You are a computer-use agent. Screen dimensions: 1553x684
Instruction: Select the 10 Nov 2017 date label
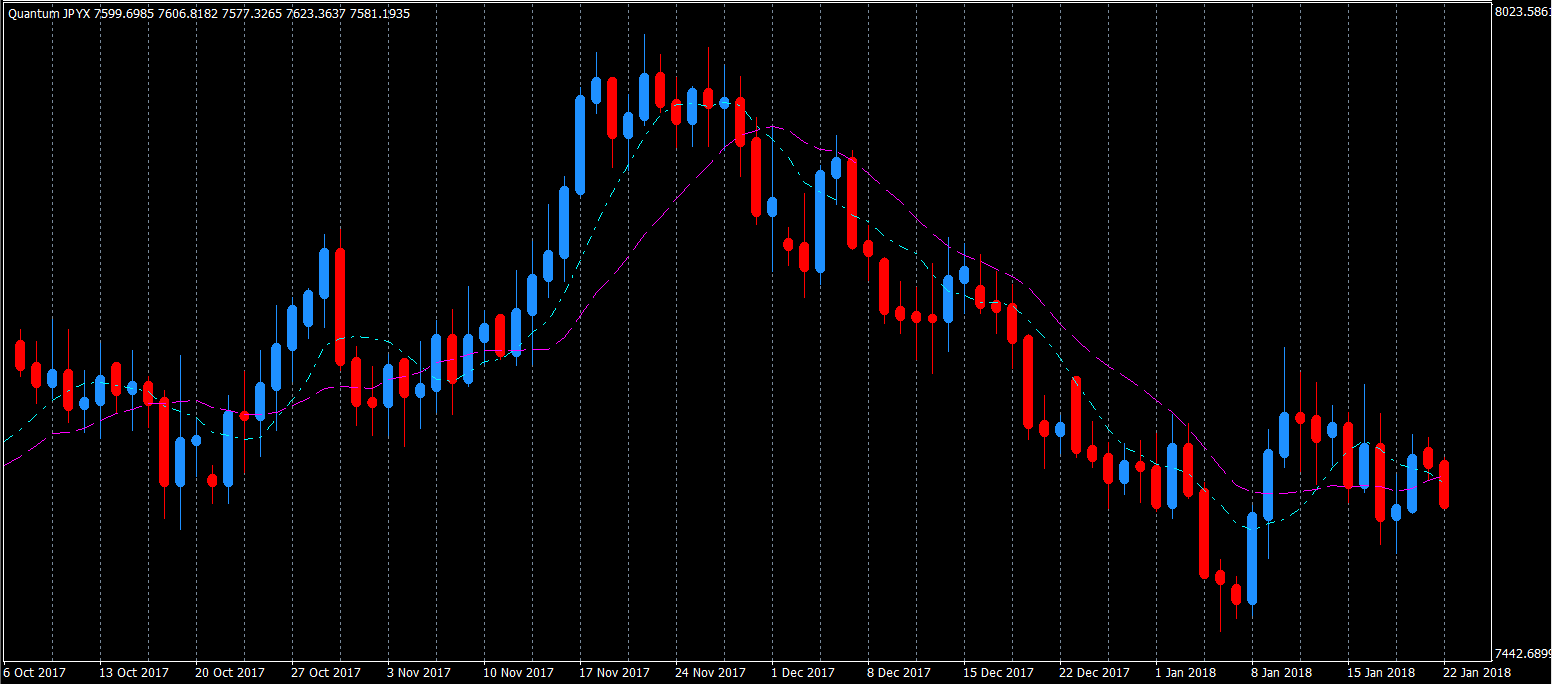click(x=518, y=673)
